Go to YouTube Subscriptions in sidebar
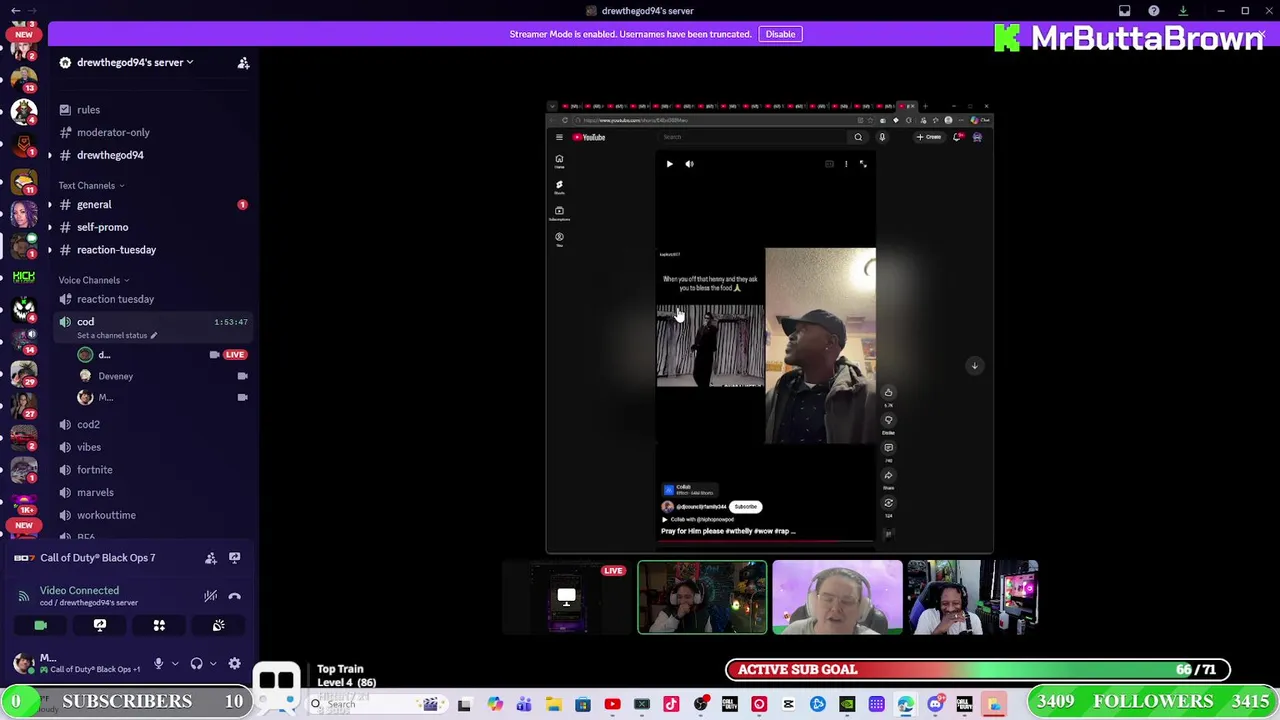Viewport: 1280px width, 720px height. click(x=559, y=213)
